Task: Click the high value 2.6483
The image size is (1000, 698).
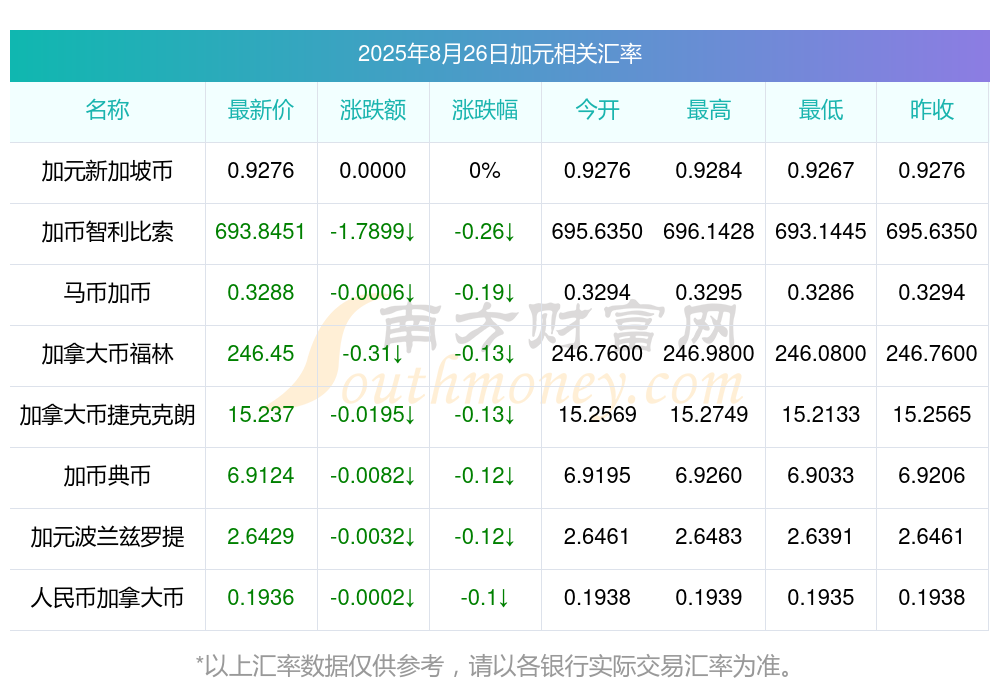Action: point(709,537)
